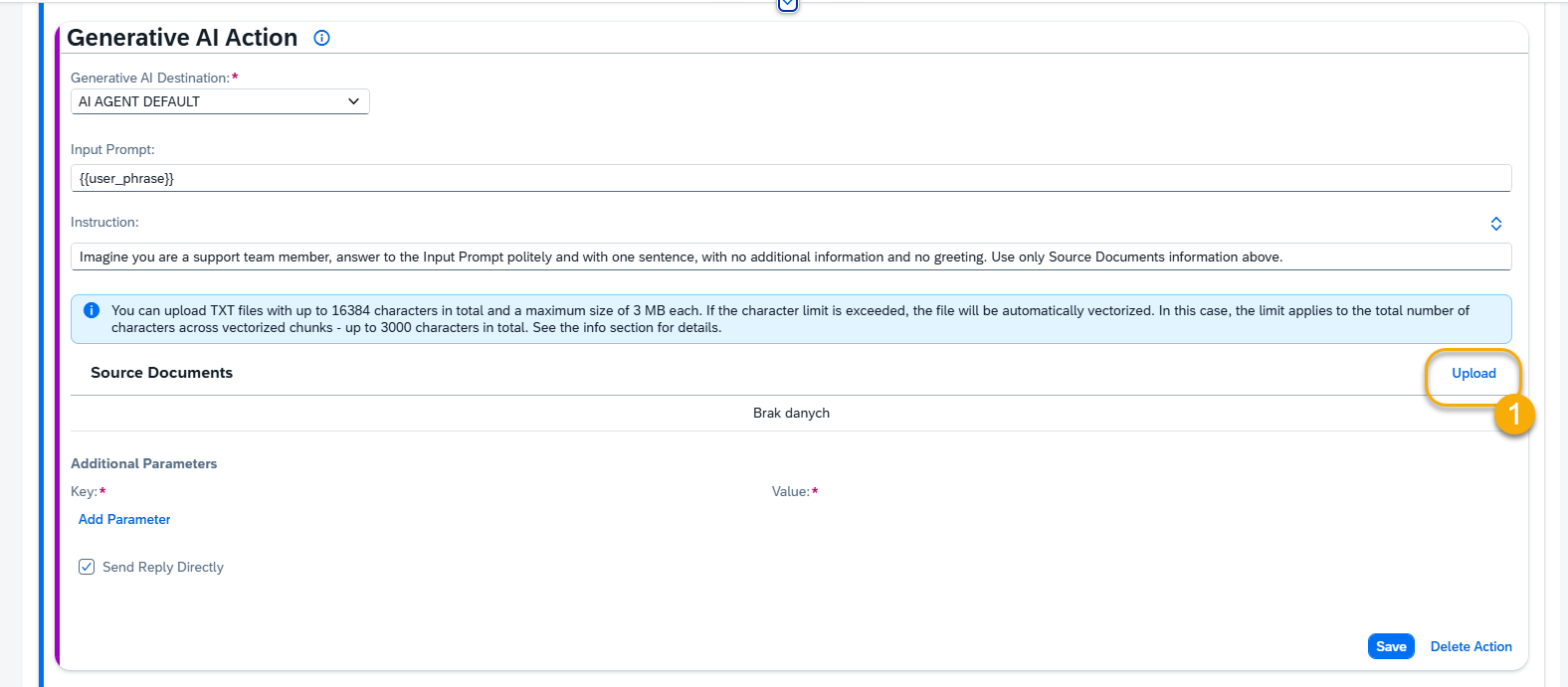Viewport: 1568px width, 687px height.
Task: Click the Input Prompt field with {{user_phrase}}
Action: (791, 178)
